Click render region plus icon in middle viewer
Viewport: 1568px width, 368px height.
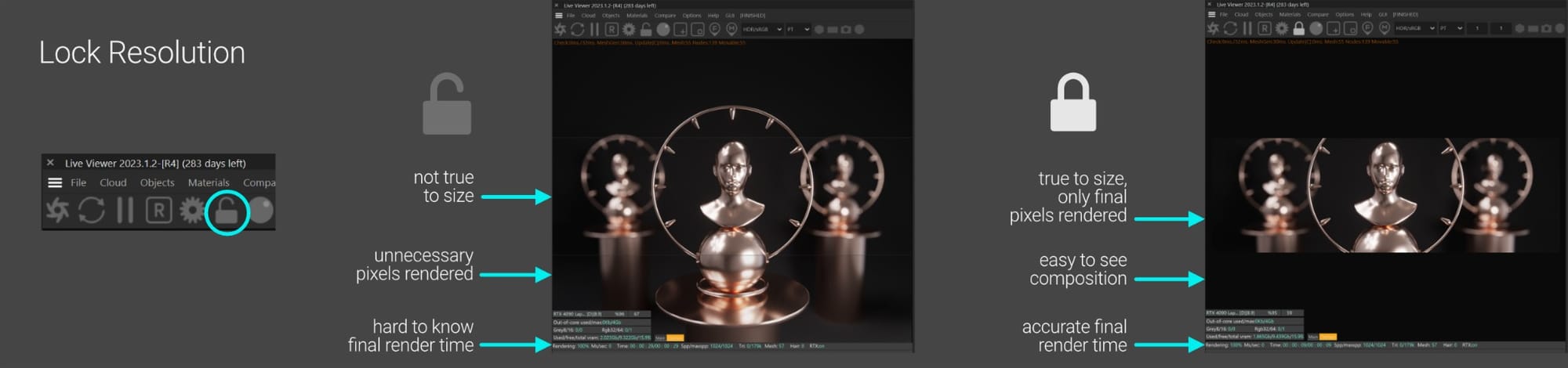click(x=681, y=29)
